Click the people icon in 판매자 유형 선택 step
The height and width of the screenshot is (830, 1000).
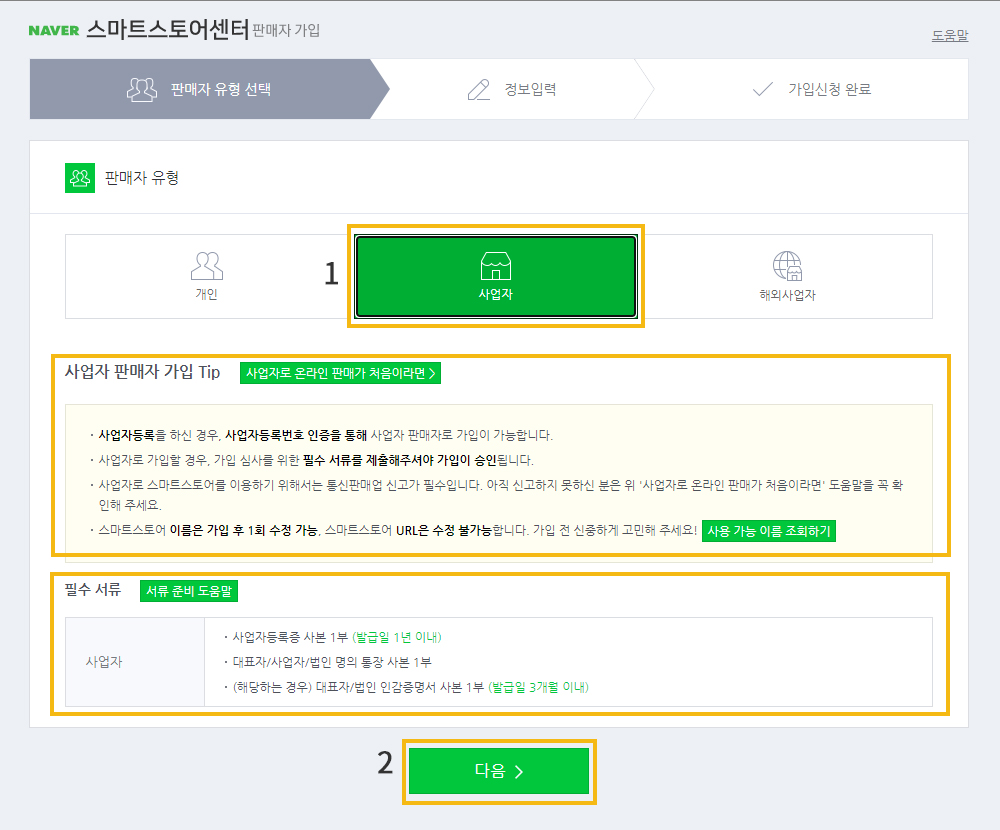(x=142, y=89)
